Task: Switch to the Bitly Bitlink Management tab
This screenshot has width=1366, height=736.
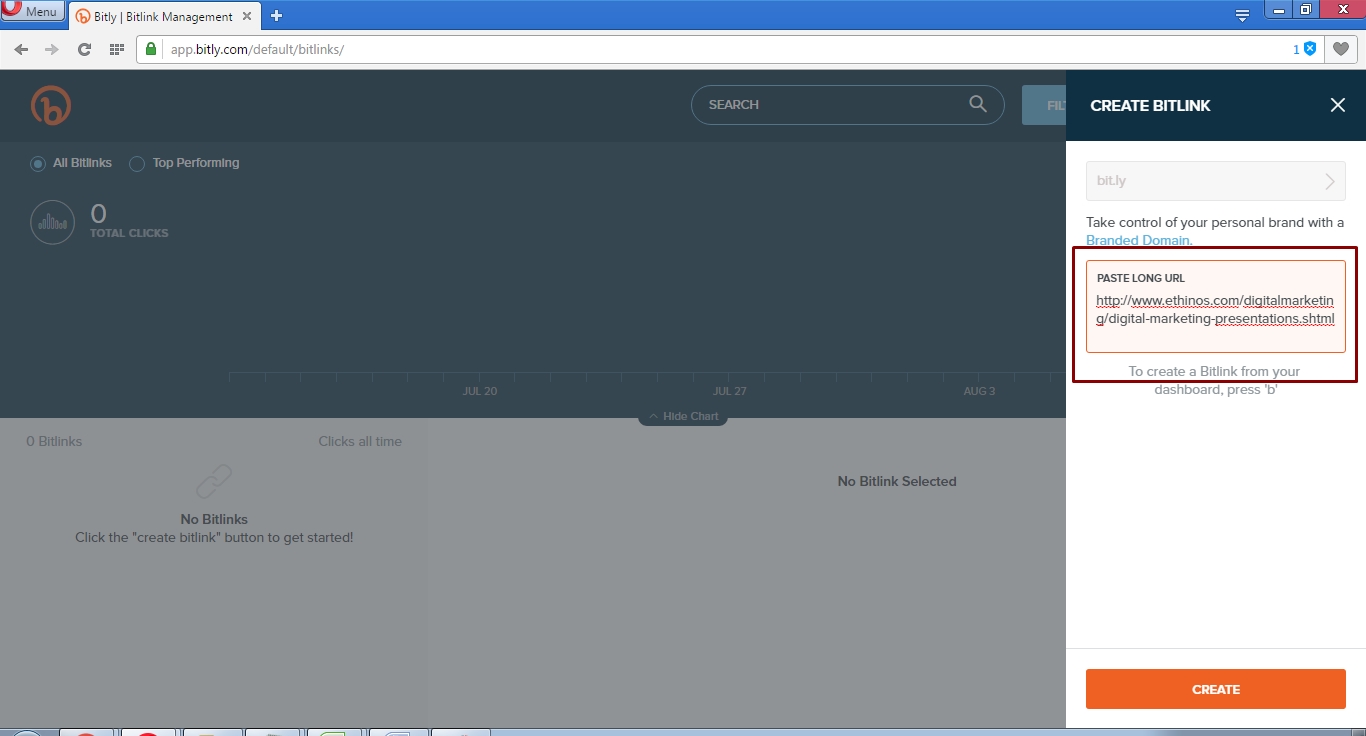Action: pos(163,16)
